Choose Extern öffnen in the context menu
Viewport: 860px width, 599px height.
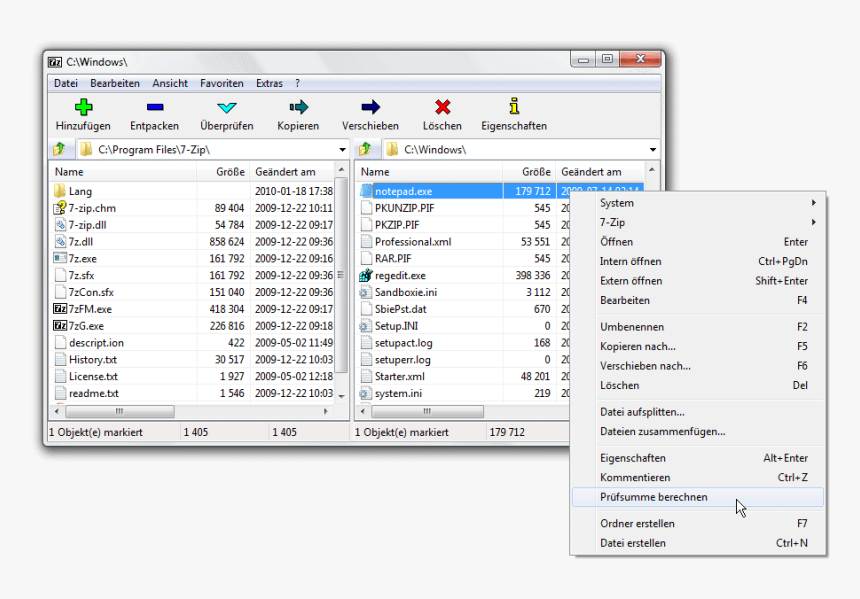pos(698,281)
